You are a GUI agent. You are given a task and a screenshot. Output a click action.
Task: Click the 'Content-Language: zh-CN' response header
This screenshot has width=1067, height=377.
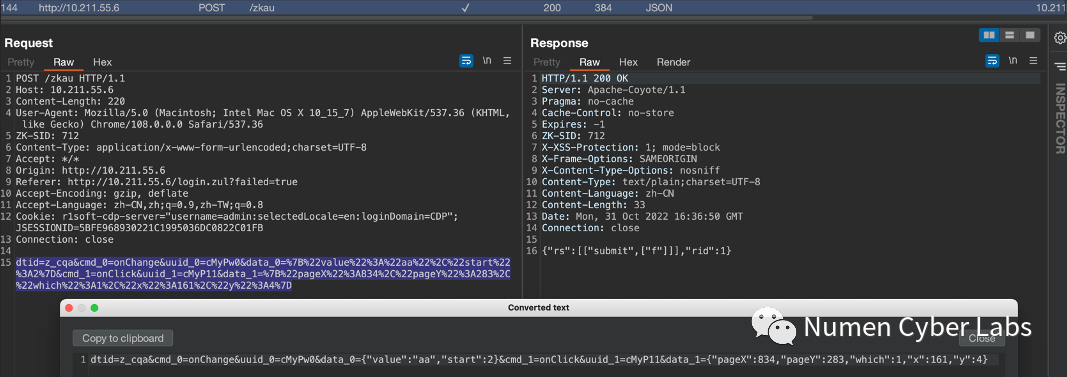608,193
